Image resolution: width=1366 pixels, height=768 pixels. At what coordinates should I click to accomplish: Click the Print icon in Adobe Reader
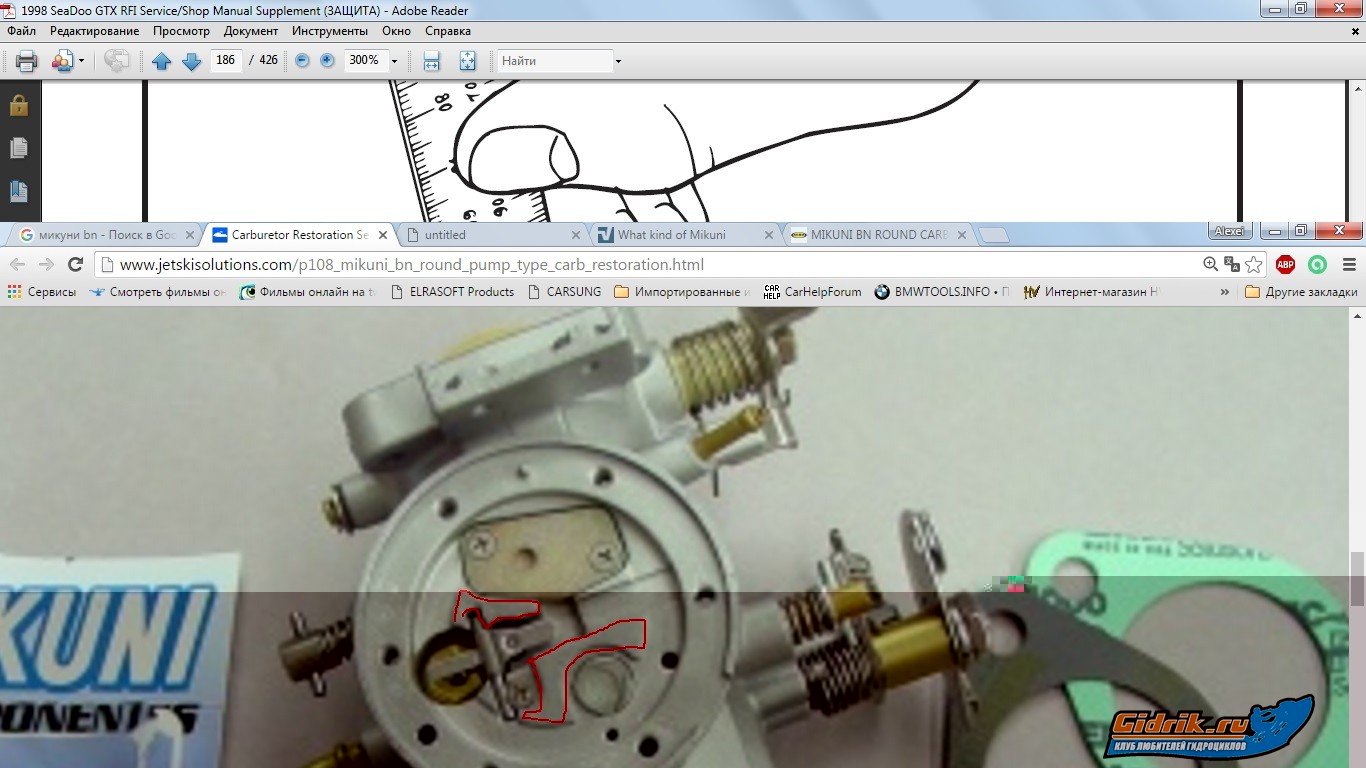pyautogui.click(x=27, y=61)
